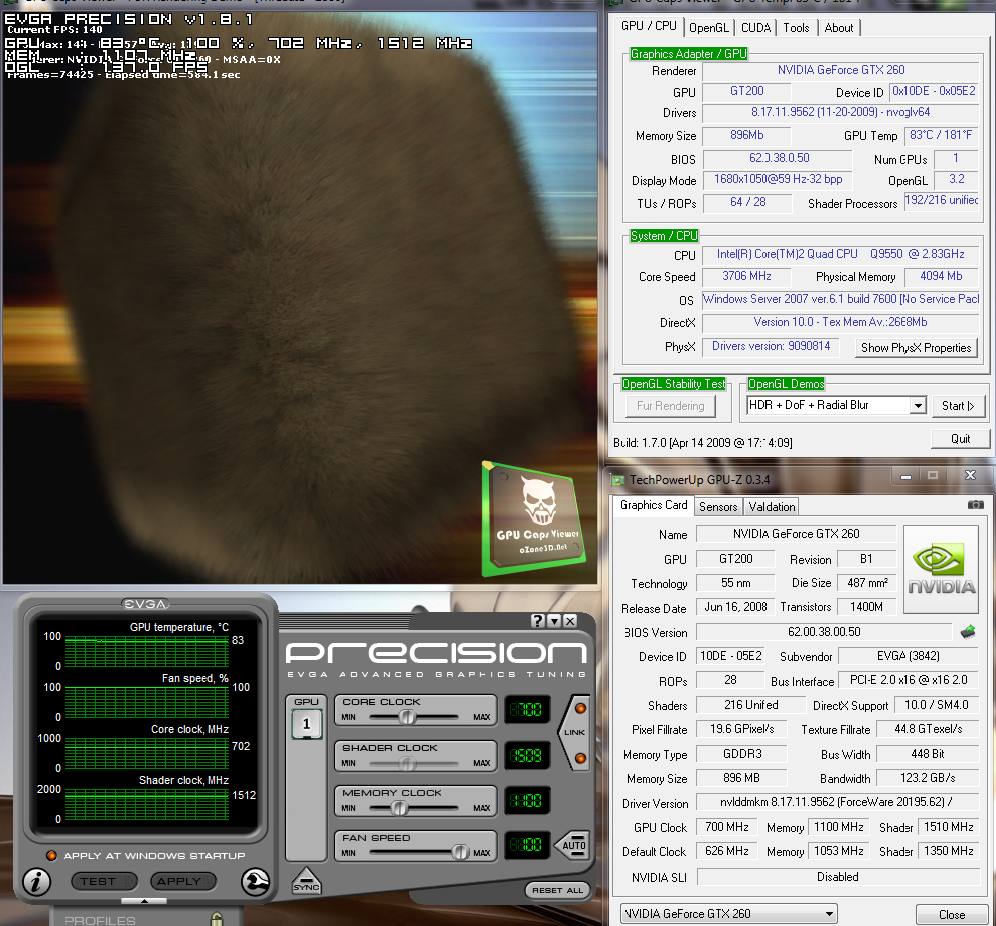Open GPU-Z Validation tab
The width and height of the screenshot is (996, 926).
[771, 507]
